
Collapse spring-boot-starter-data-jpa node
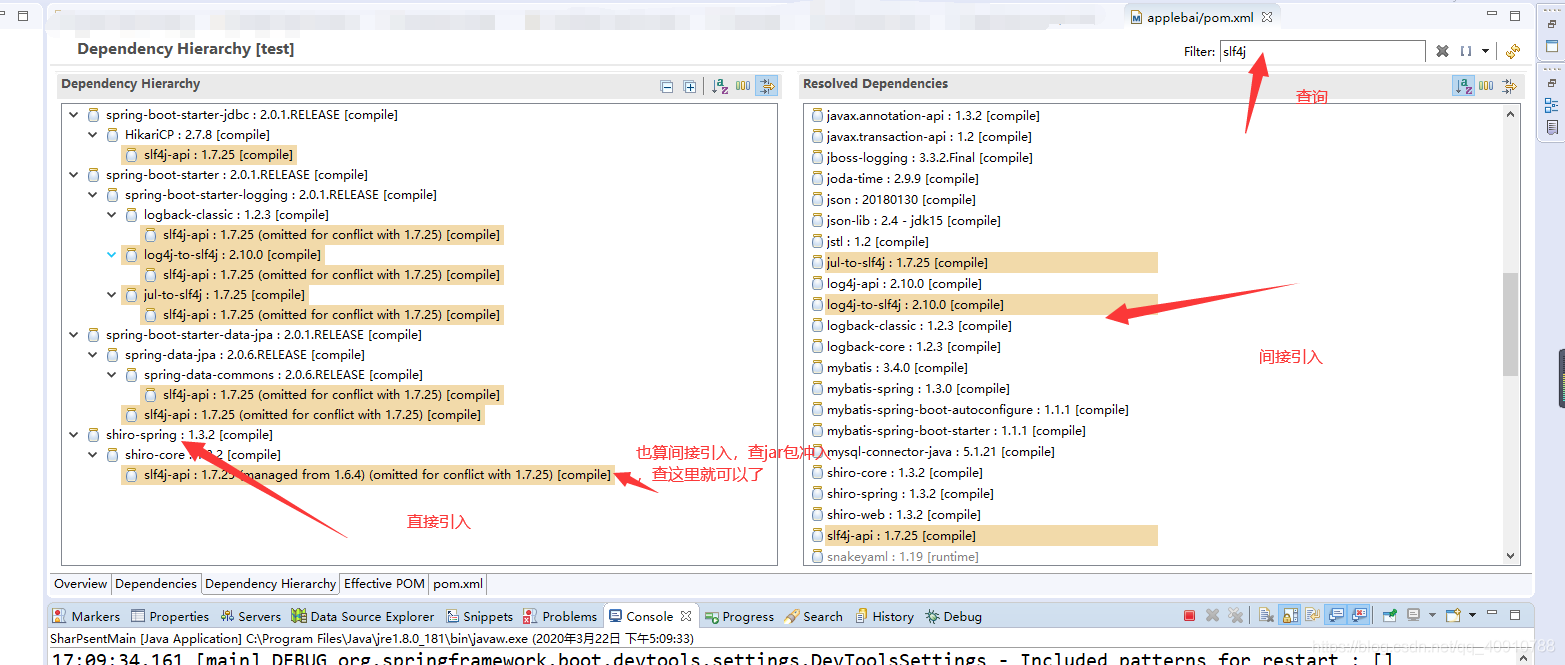(x=74, y=335)
